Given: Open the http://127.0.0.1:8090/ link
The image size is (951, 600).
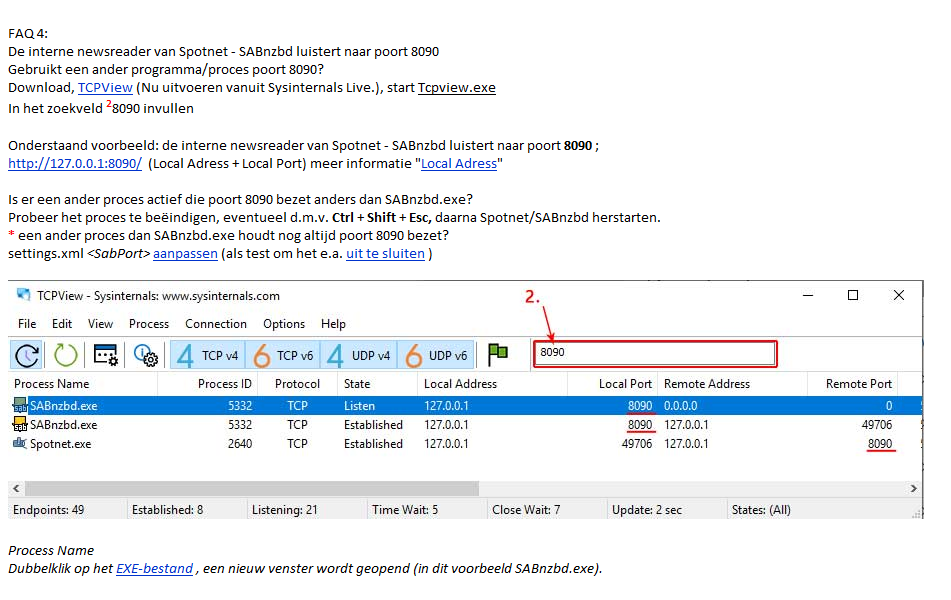Looking at the screenshot, I should pyautogui.click(x=75, y=164).
